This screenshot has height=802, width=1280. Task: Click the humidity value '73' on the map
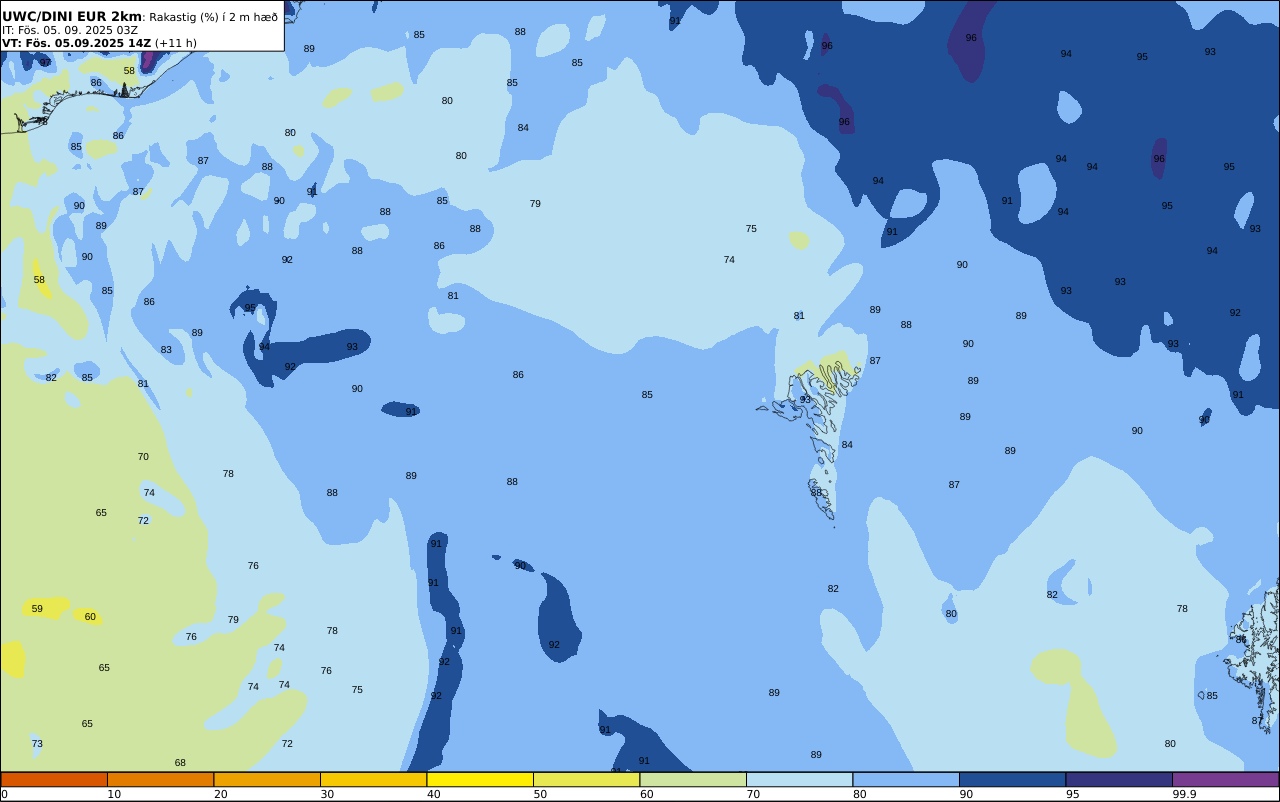tap(37, 744)
